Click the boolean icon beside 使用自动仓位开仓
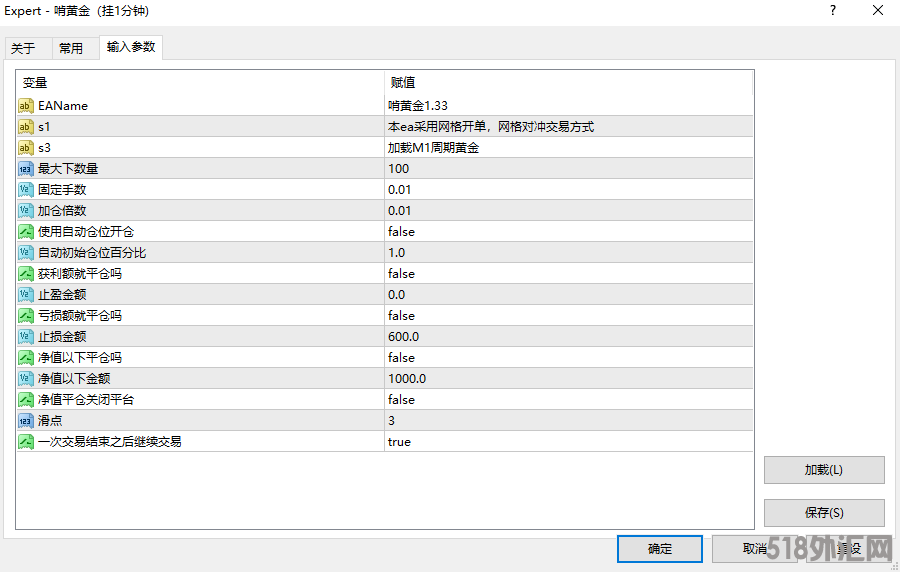 pos(26,232)
